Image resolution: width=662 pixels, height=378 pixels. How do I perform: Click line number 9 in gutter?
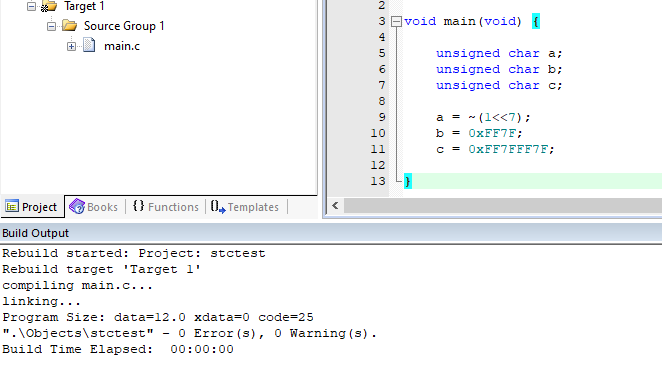(382, 117)
